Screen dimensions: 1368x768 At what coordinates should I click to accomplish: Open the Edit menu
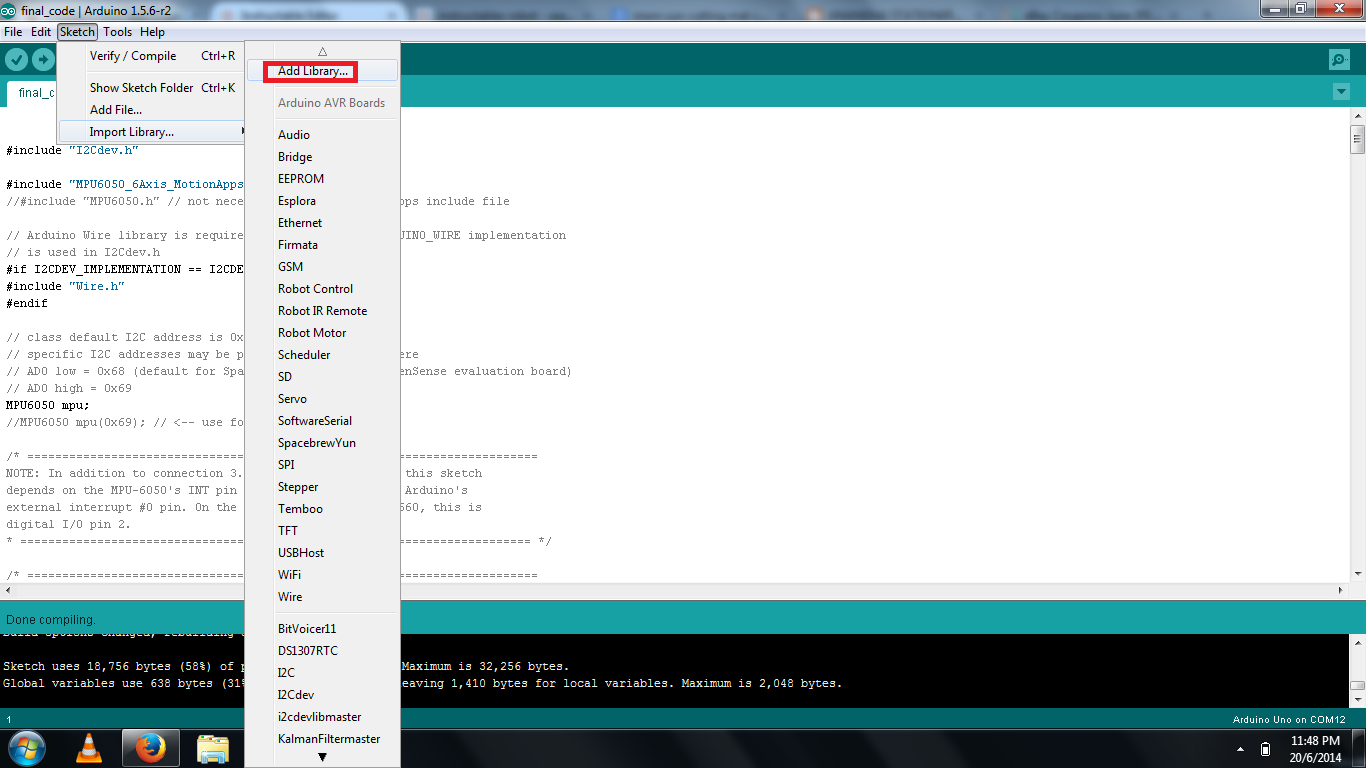tap(41, 32)
